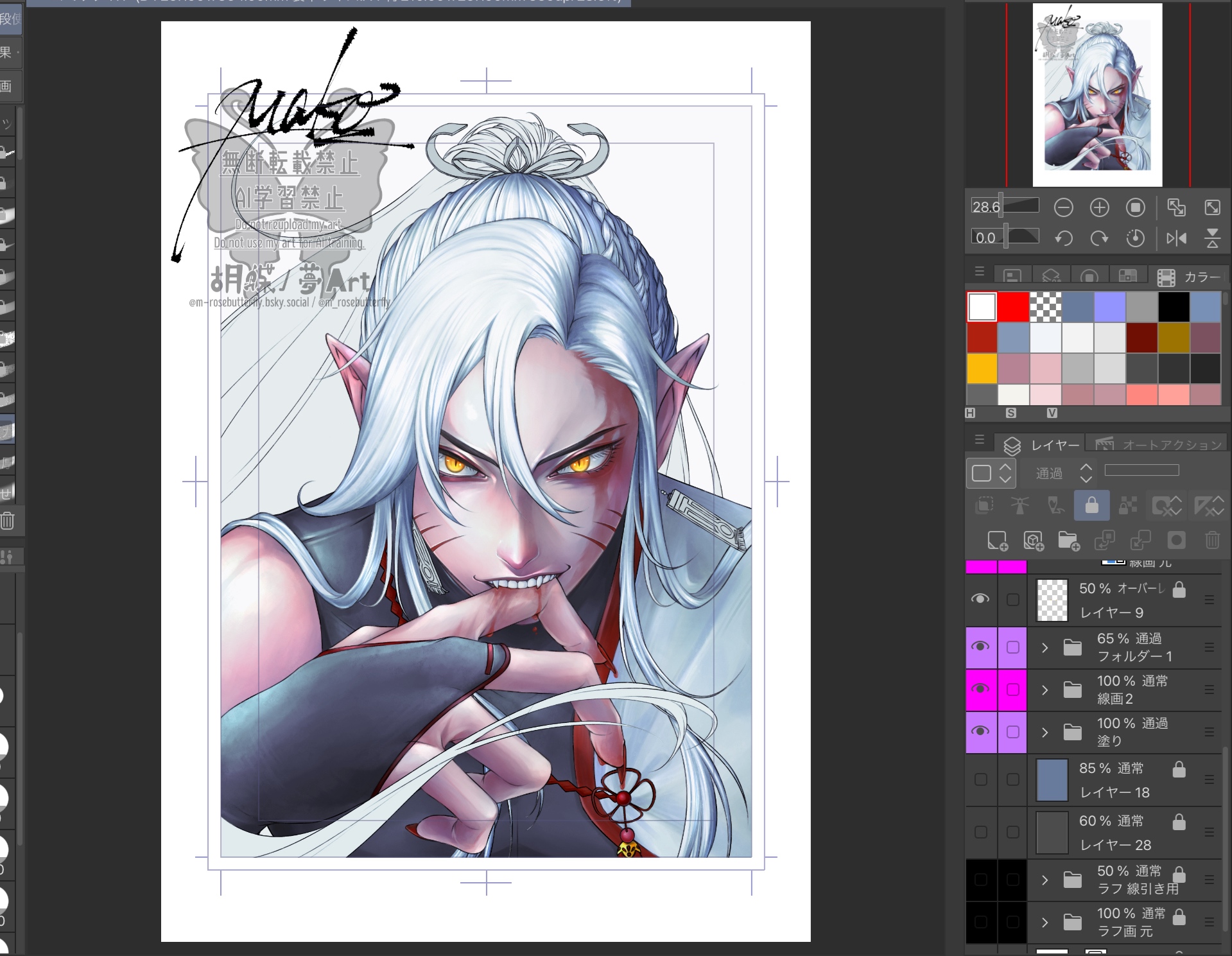
Task: Rotate the canvas left in navigator
Action: 1063,239
